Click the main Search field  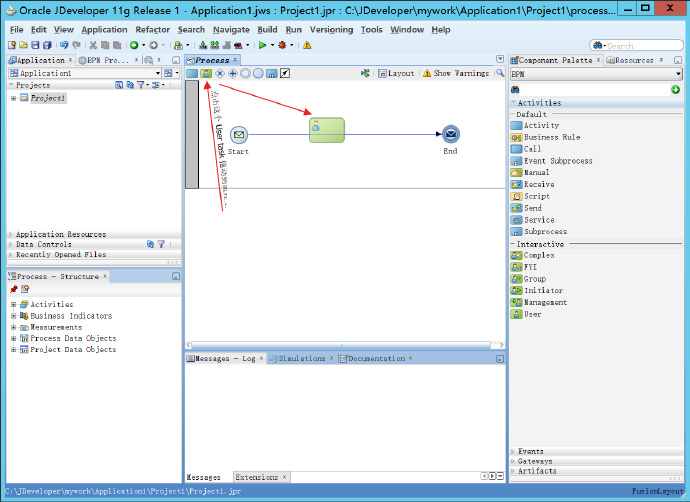636,45
